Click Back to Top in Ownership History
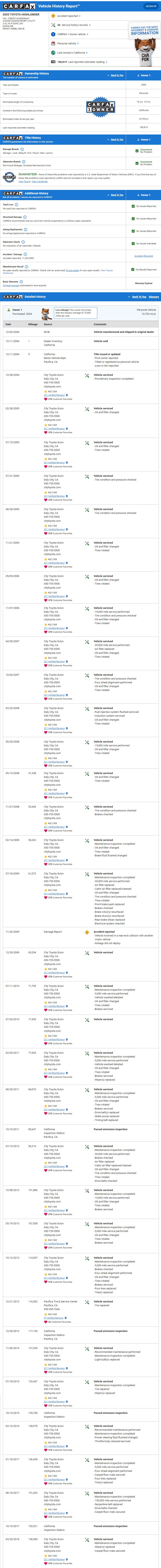The image size is (161, 1568). tap(117, 75)
